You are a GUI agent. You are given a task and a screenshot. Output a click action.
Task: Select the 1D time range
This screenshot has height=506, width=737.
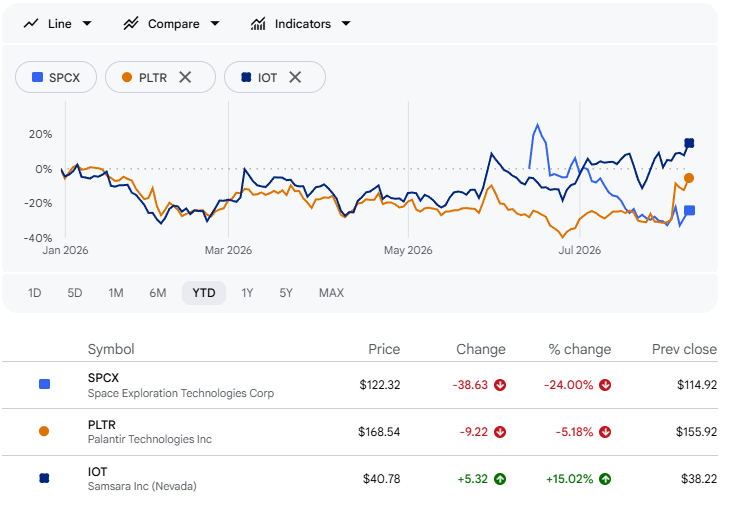click(x=34, y=293)
